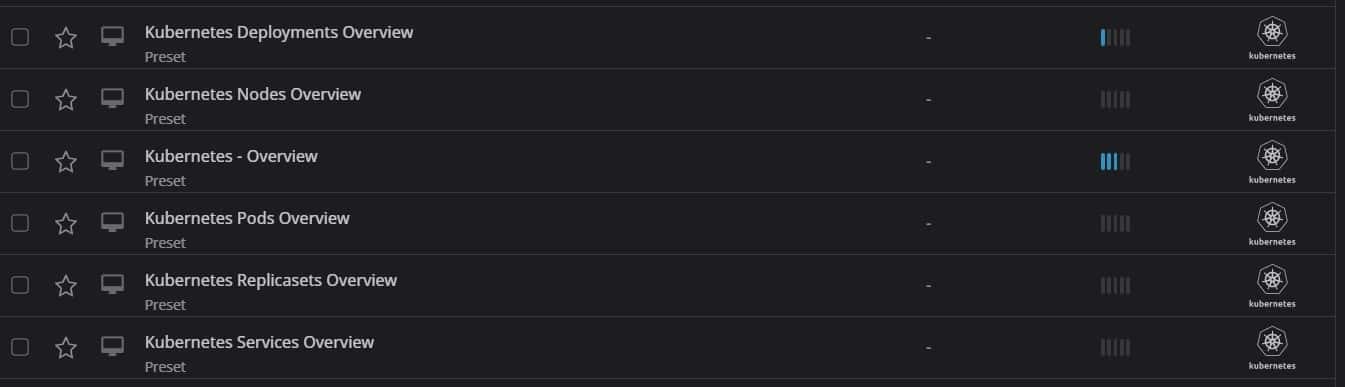Screen dimensions: 1345x387
Task: Open Kubernetes Pods Overview dashboard
Action: tap(247, 218)
